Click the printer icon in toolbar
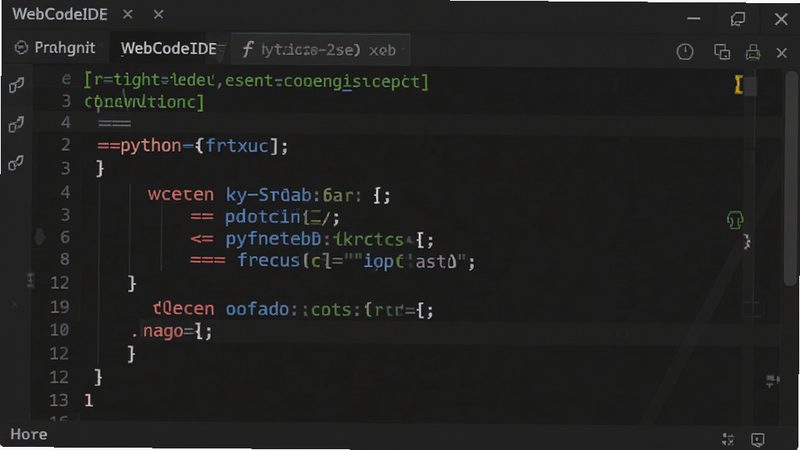 [753, 52]
